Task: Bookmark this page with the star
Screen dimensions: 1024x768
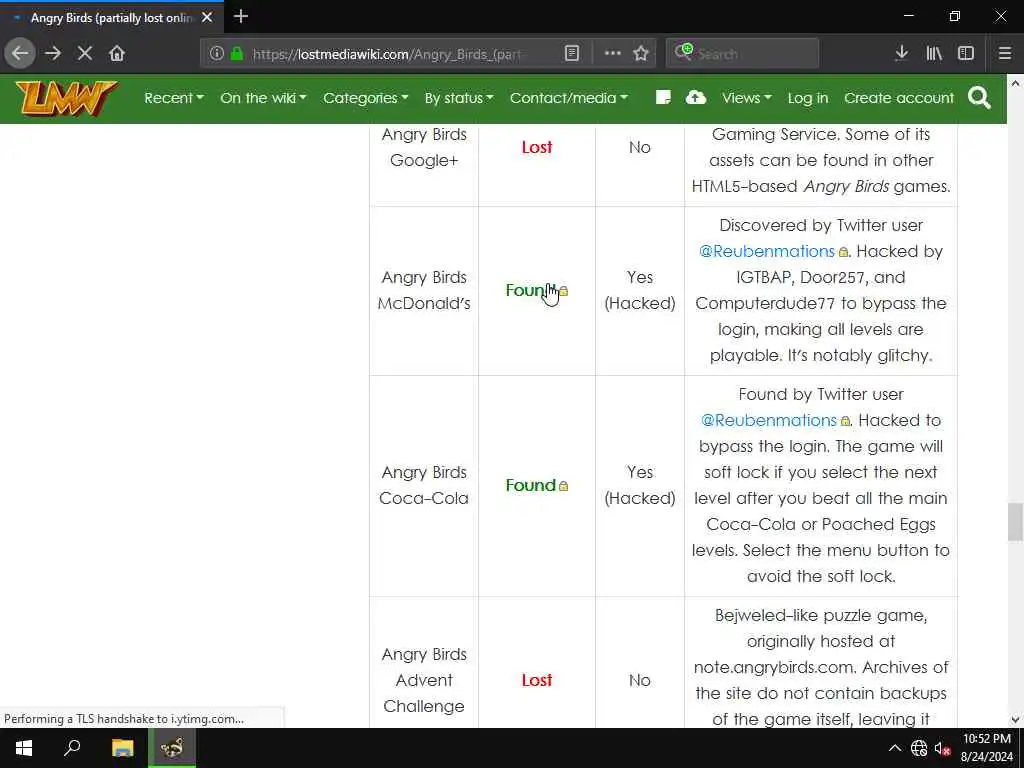Action: [x=641, y=54]
